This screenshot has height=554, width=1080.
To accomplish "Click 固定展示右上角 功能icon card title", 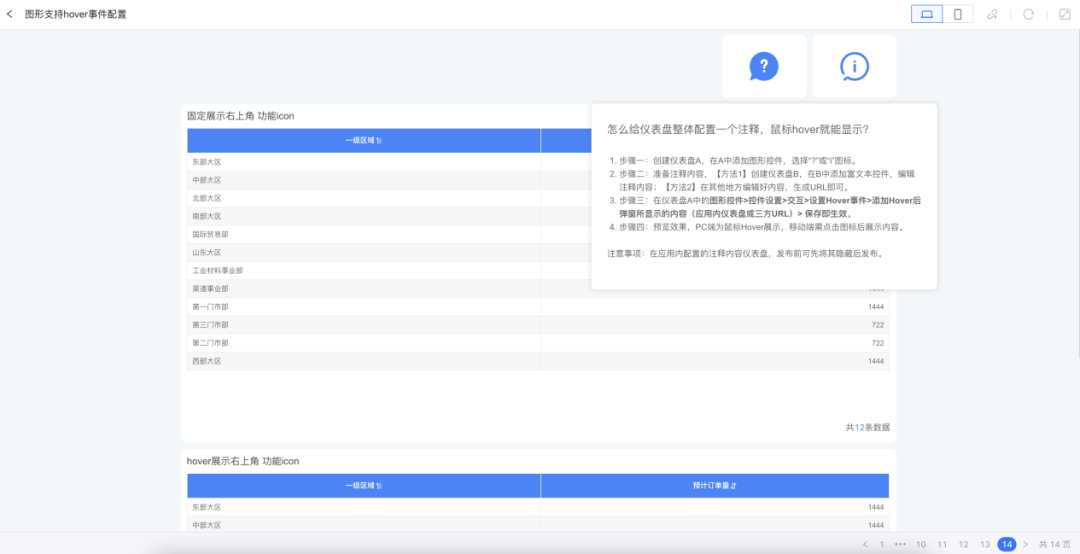I will [241, 116].
